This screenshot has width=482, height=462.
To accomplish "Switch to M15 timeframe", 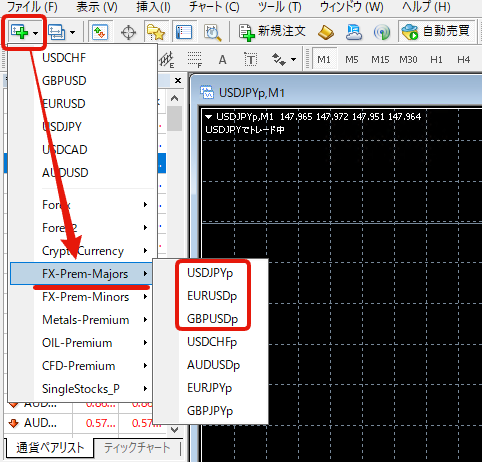I will [380, 60].
